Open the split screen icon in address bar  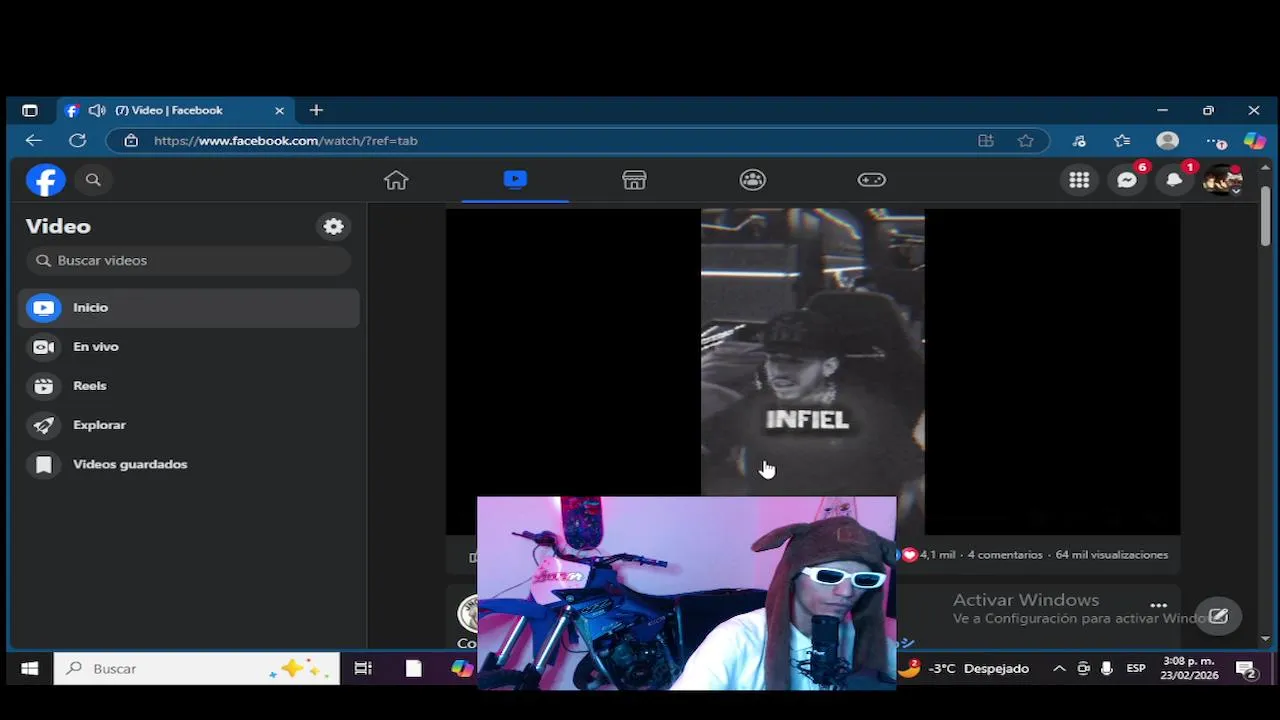986,141
